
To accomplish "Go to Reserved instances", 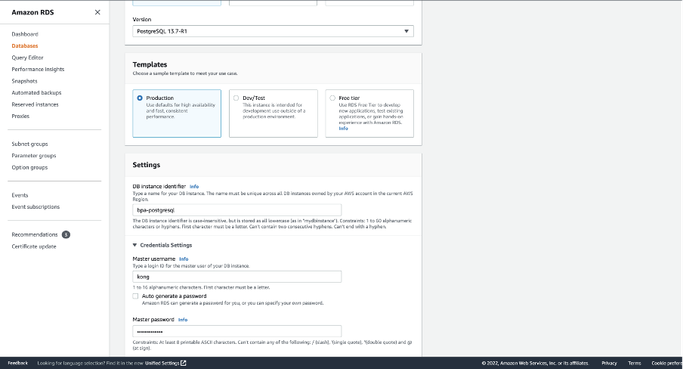I will tap(35, 105).
